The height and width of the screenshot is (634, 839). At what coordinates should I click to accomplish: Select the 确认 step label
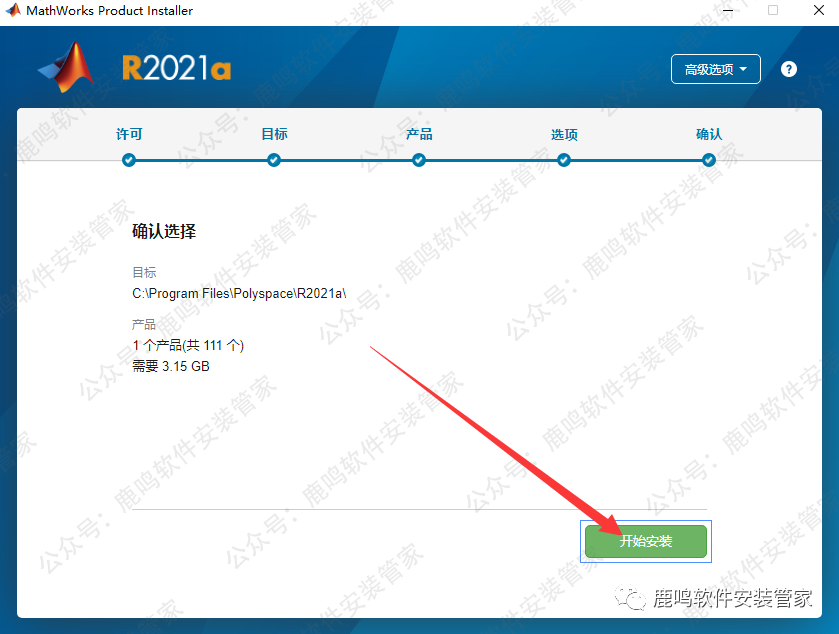point(709,134)
